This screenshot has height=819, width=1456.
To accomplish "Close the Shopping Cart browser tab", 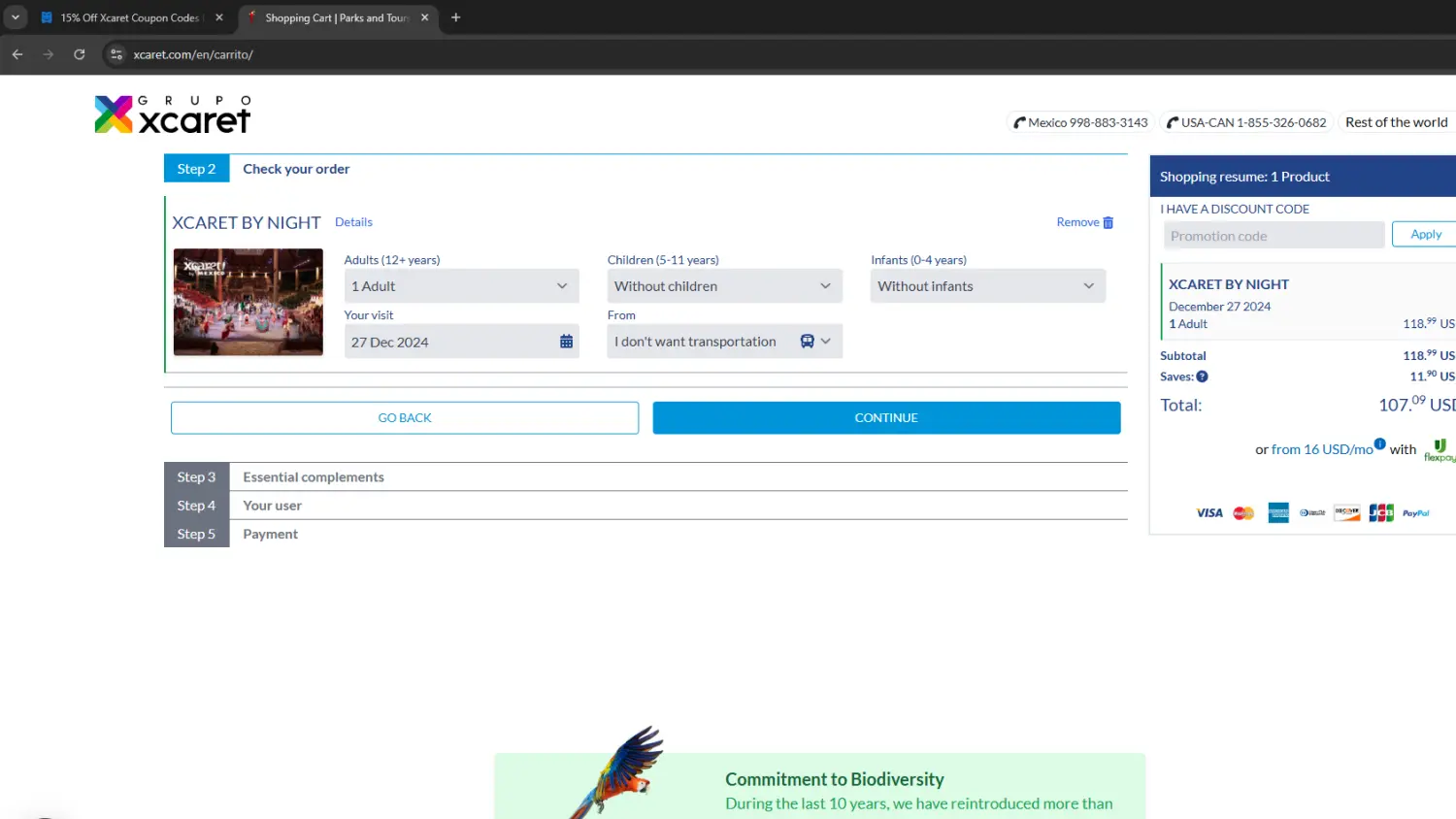I will pyautogui.click(x=425, y=17).
